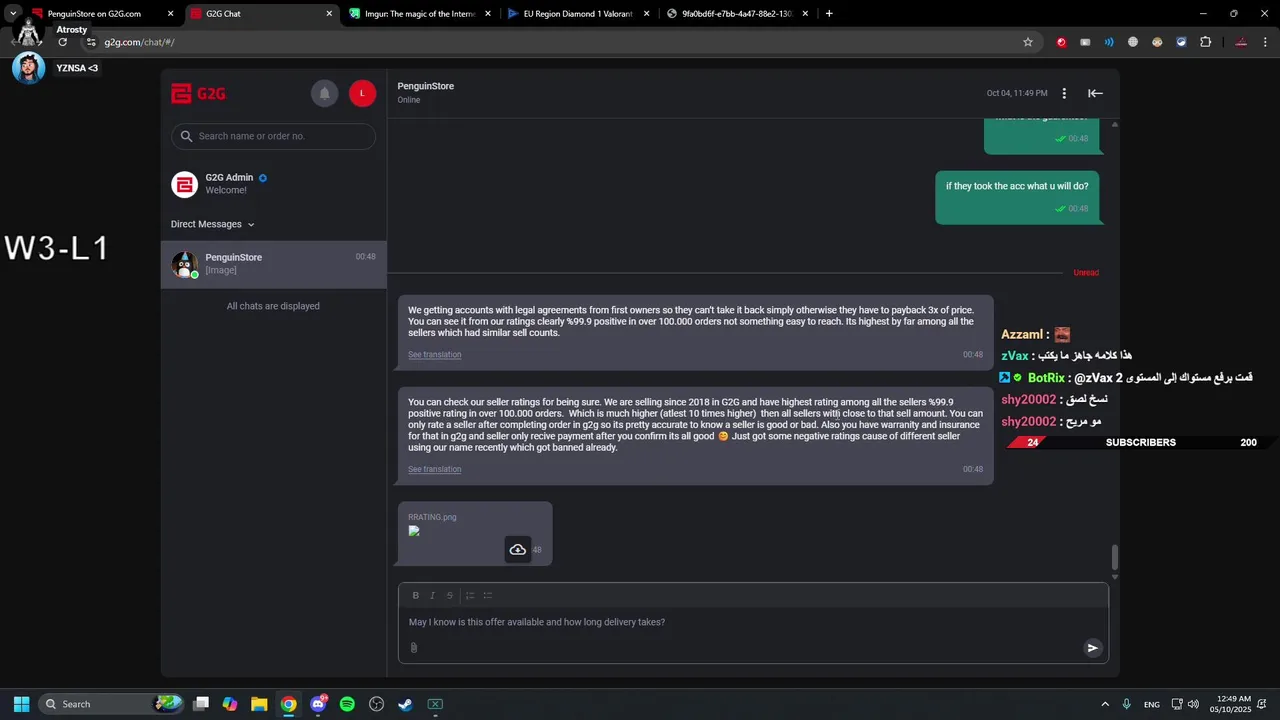1280x720 pixels.
Task: Toggle italic formatting in message editor
Action: (x=433, y=595)
